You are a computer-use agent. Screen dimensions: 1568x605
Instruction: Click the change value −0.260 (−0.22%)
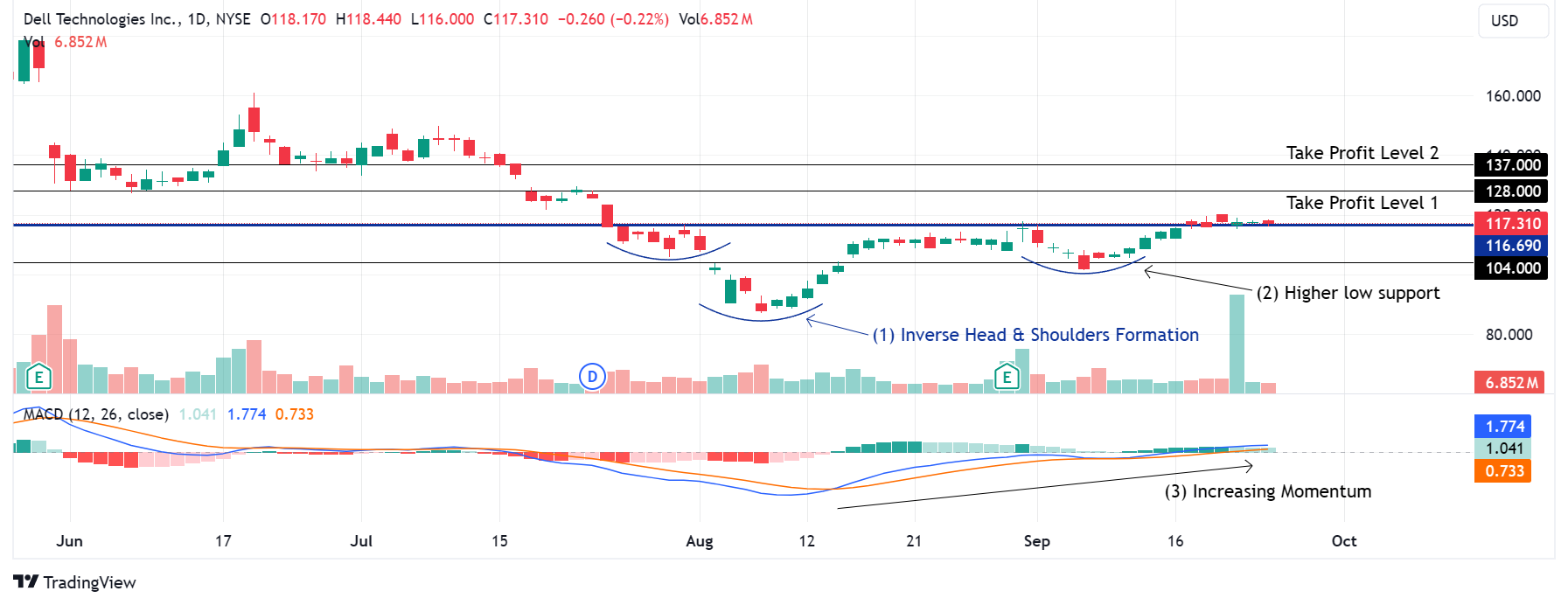pyautogui.click(x=613, y=19)
